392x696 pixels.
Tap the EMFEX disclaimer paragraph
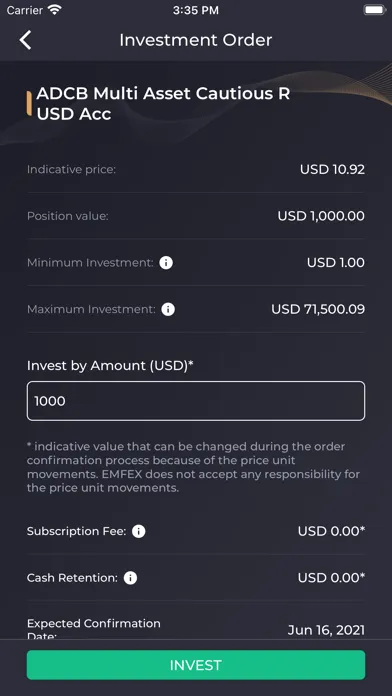point(194,467)
